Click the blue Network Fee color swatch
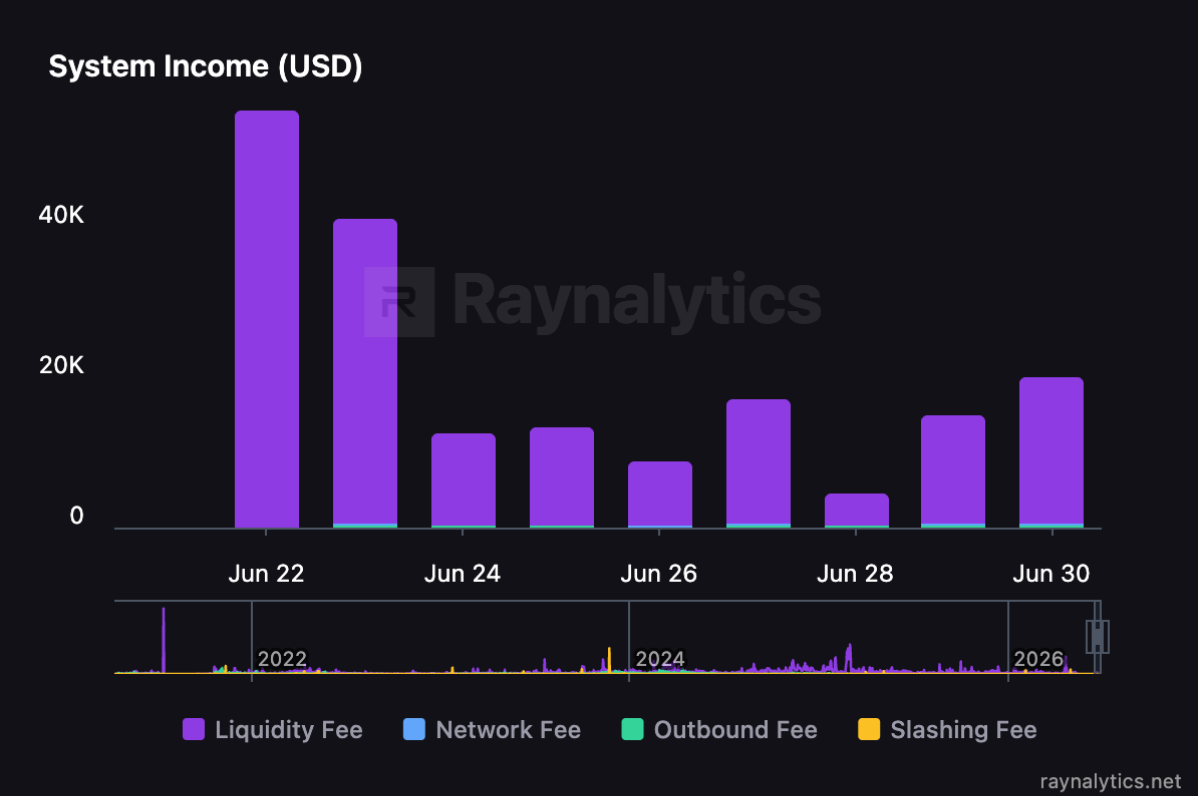Screen dimensions: 1198x796 pos(414,730)
